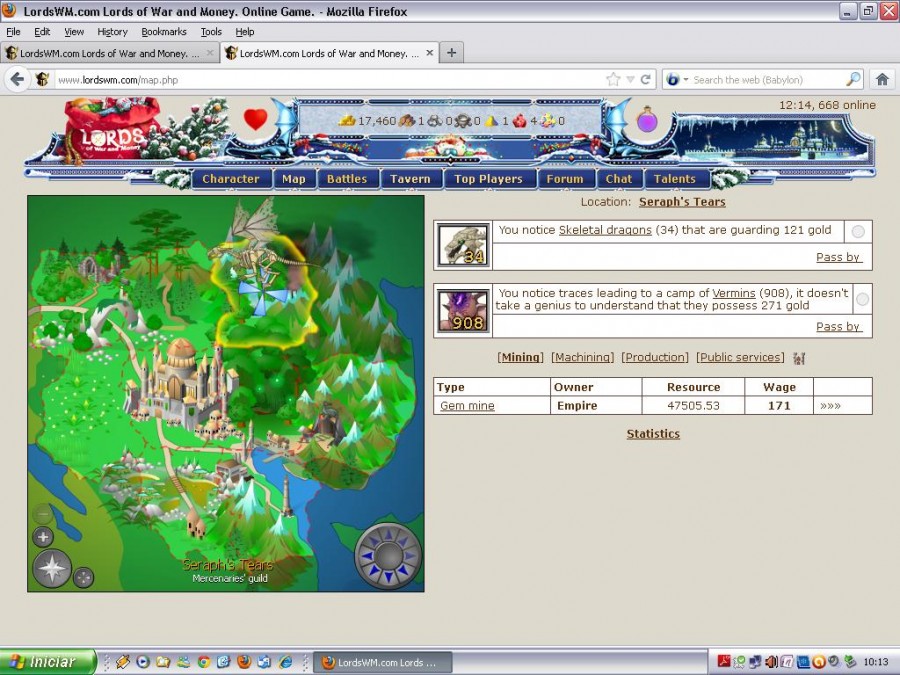This screenshot has height=675, width=900.
Task: Open the File menu
Action: pos(13,32)
